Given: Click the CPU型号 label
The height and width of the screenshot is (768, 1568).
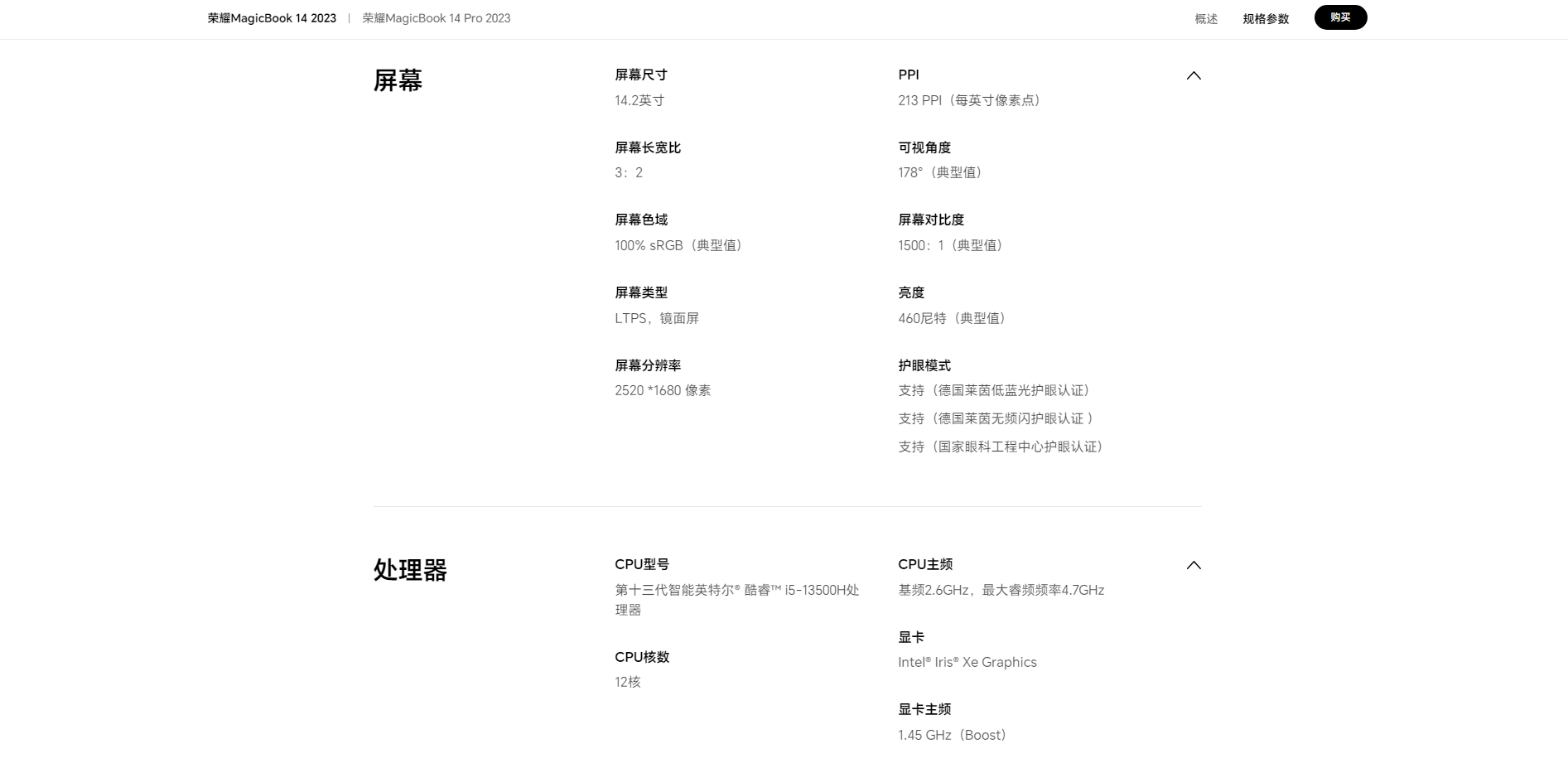Looking at the screenshot, I should [x=642, y=564].
